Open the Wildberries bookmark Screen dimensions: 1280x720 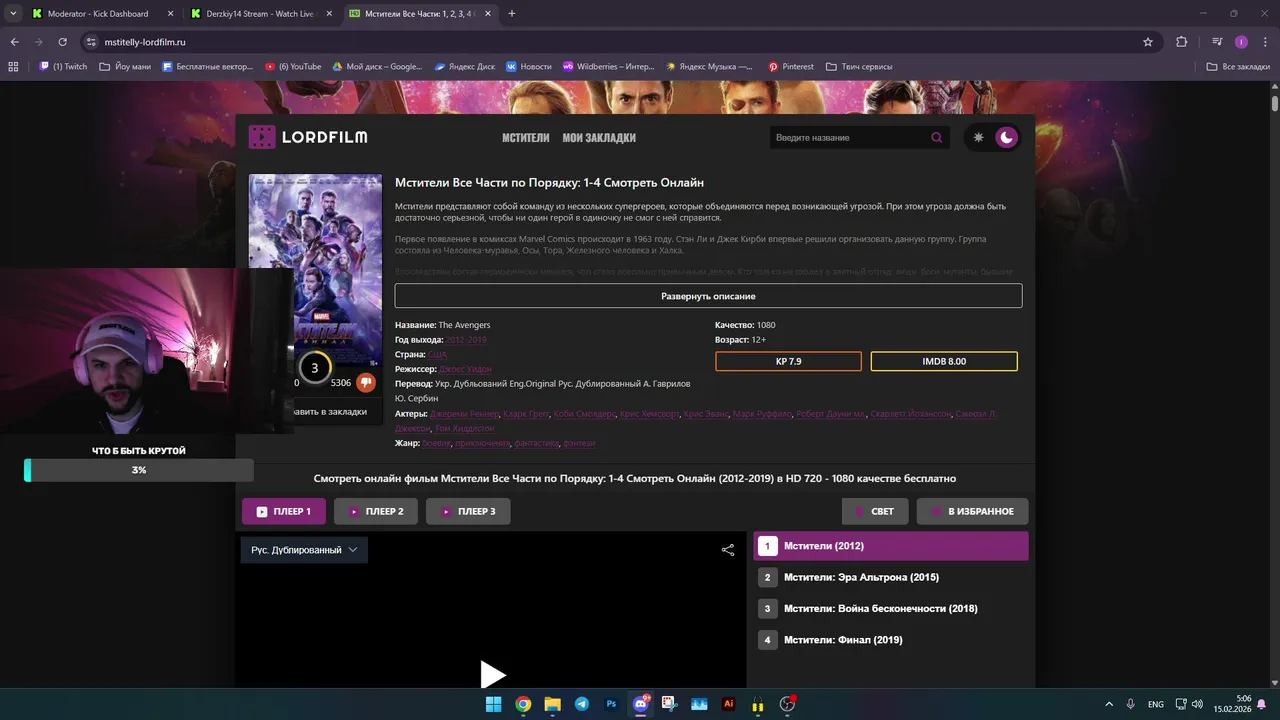pyautogui.click(x=609, y=67)
